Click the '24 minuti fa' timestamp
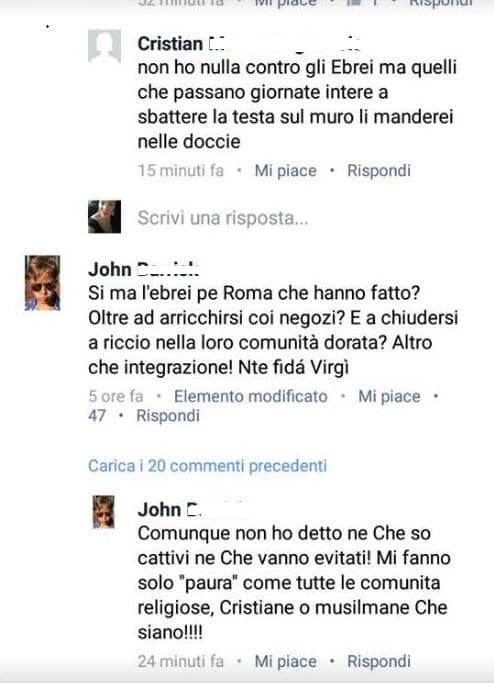 pos(181,661)
